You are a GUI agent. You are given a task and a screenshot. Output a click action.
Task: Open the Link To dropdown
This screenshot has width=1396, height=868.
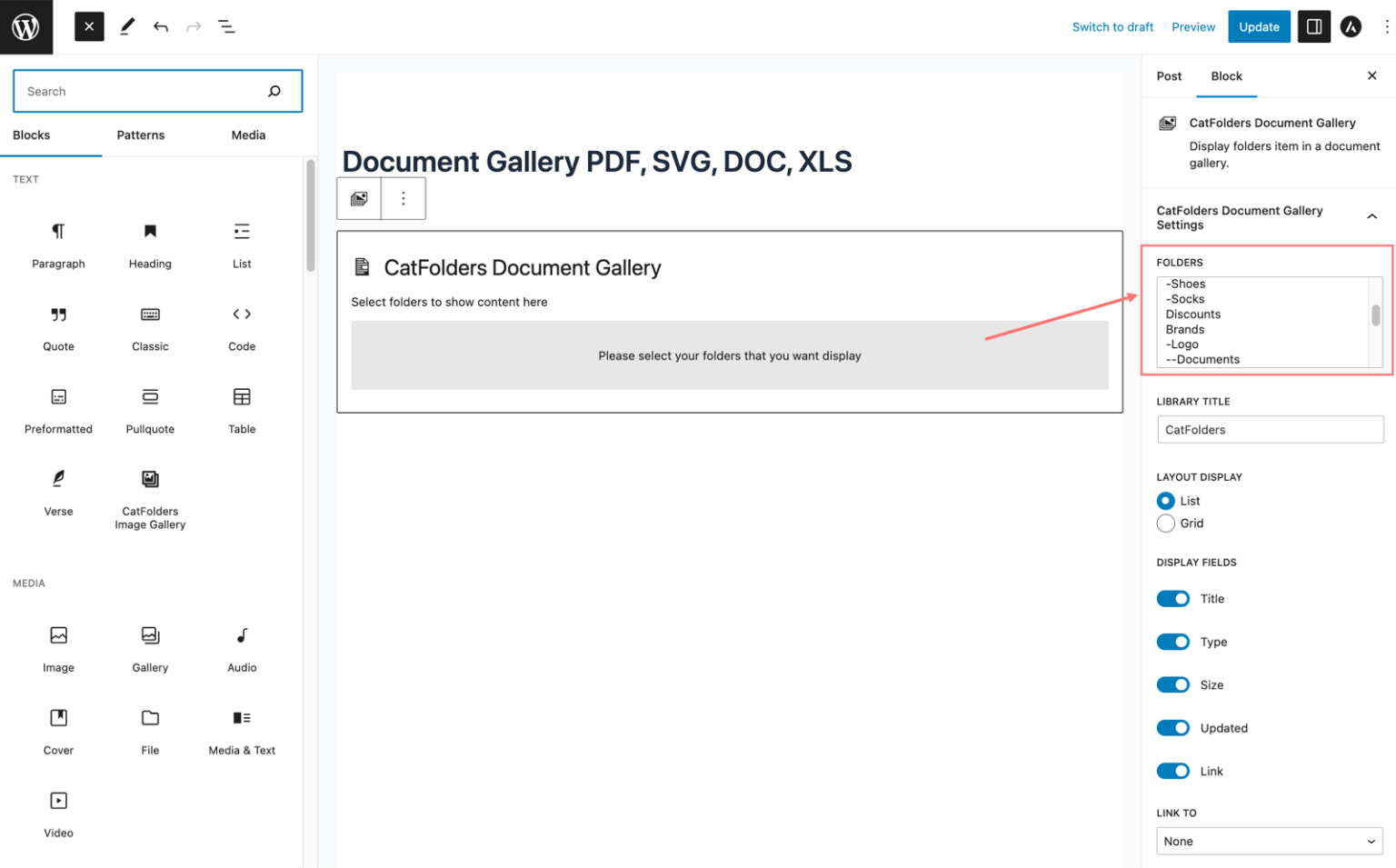[x=1269, y=841]
